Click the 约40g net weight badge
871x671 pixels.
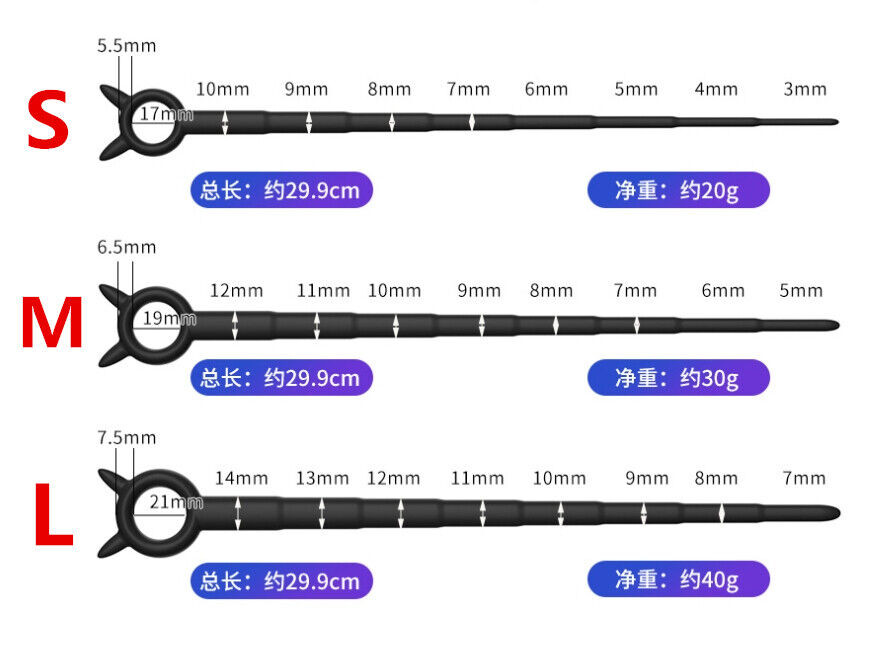click(x=678, y=579)
